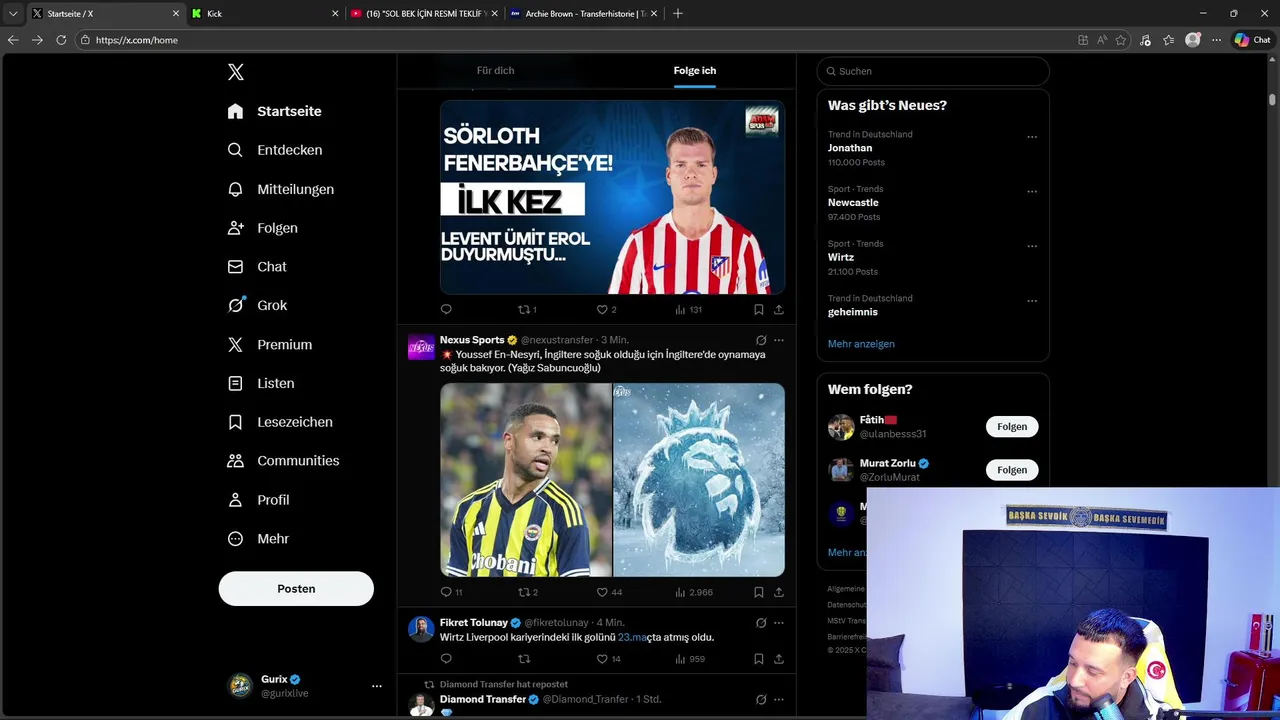The width and height of the screenshot is (1280, 720).
Task: Click the Premium X icon
Action: tap(235, 344)
